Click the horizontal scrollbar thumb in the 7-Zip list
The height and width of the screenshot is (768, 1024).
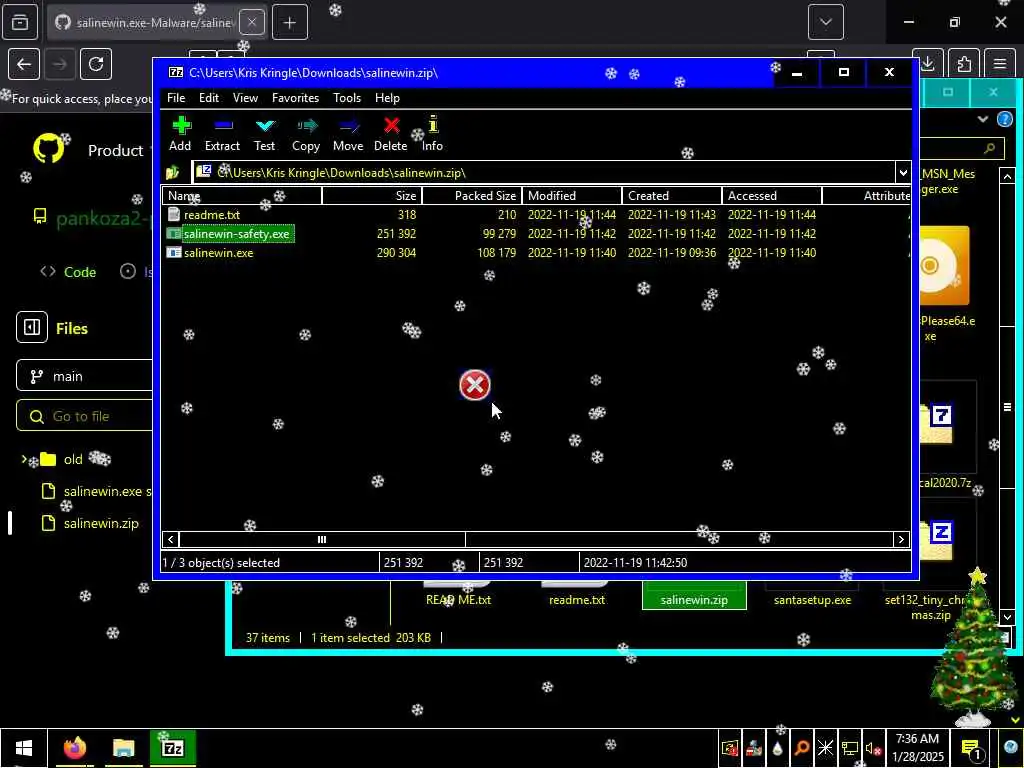point(322,539)
